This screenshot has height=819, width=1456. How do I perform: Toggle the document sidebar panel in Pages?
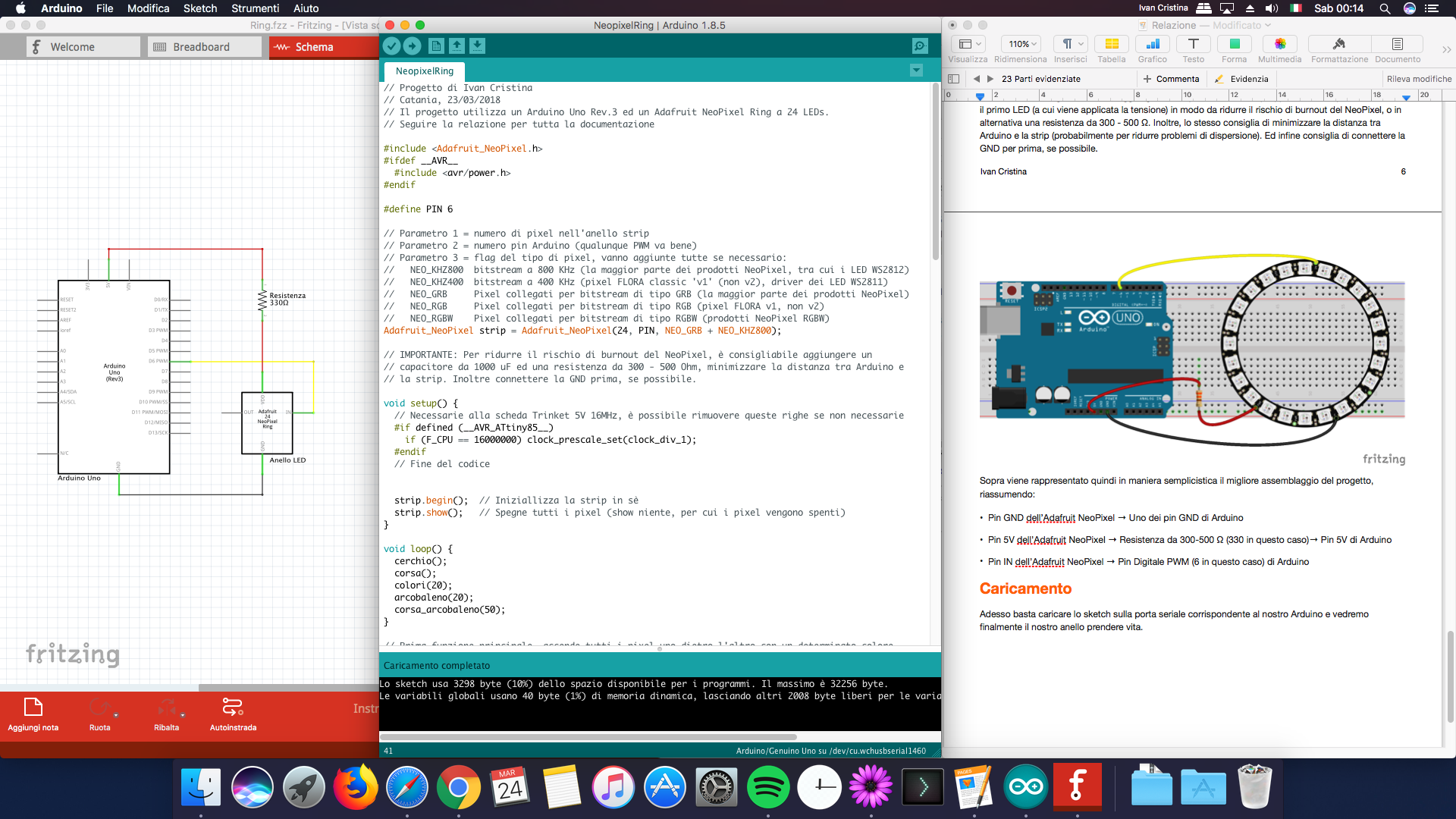pos(953,78)
